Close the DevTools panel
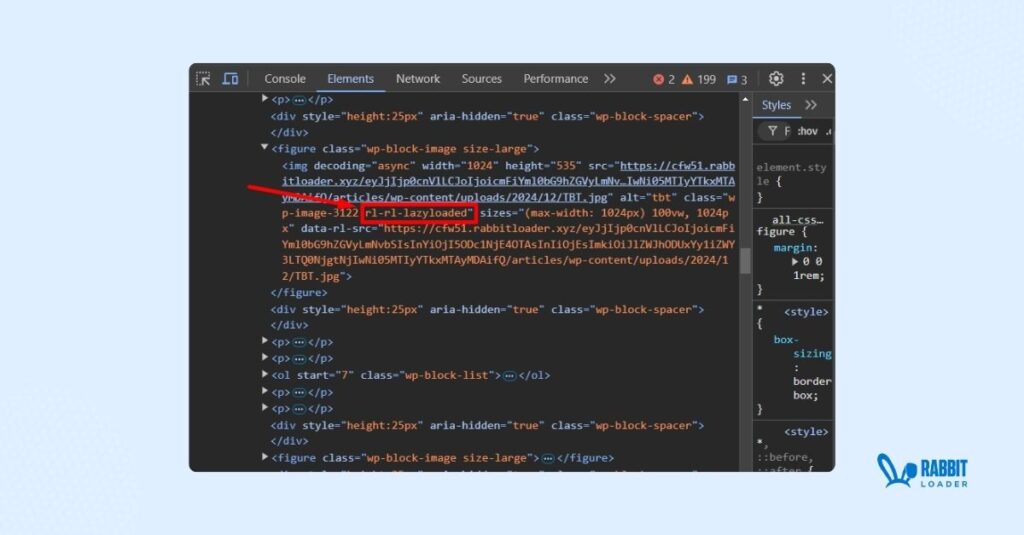The image size is (1024, 535). [x=827, y=79]
